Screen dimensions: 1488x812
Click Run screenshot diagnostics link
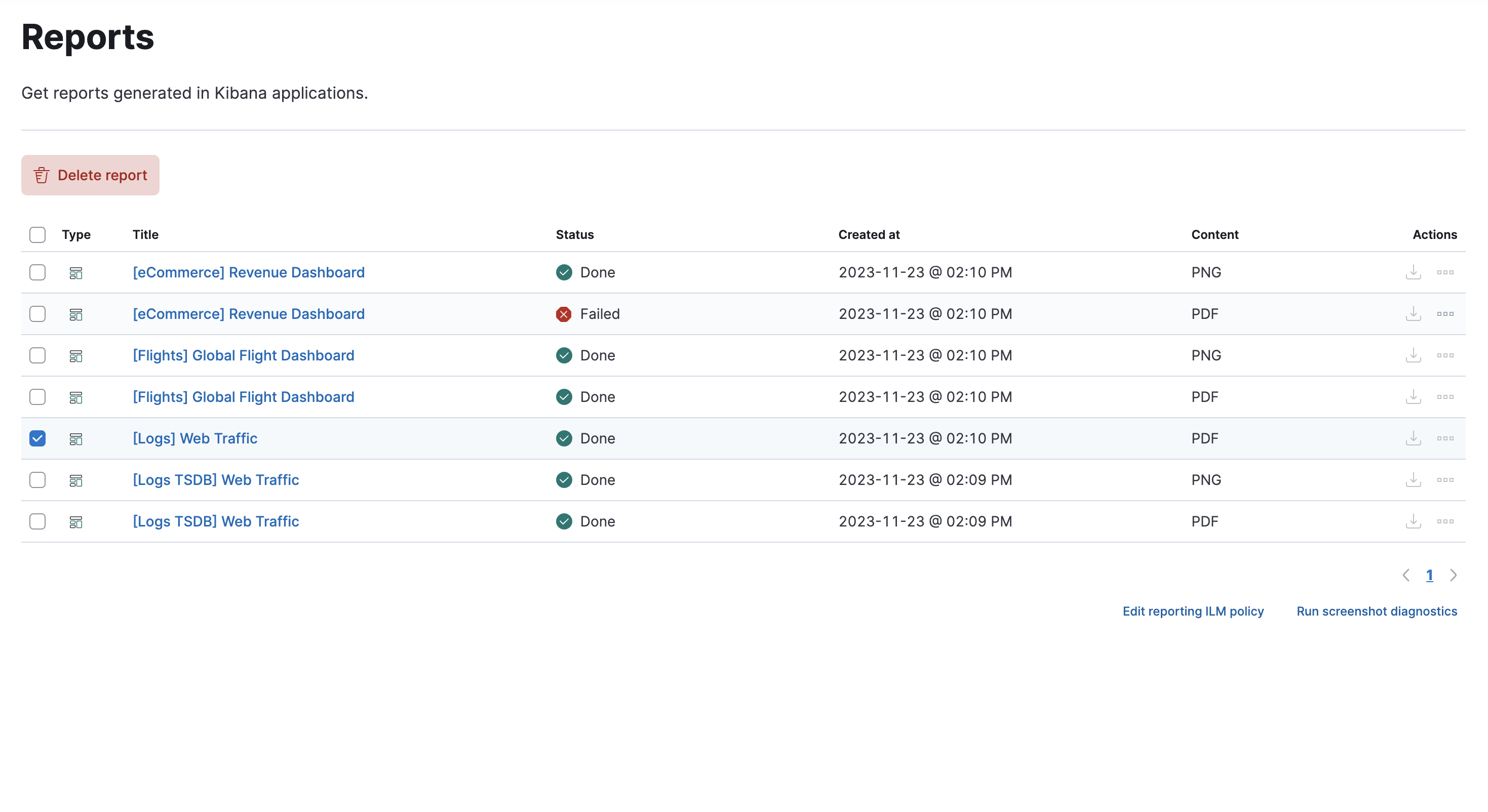tap(1377, 611)
